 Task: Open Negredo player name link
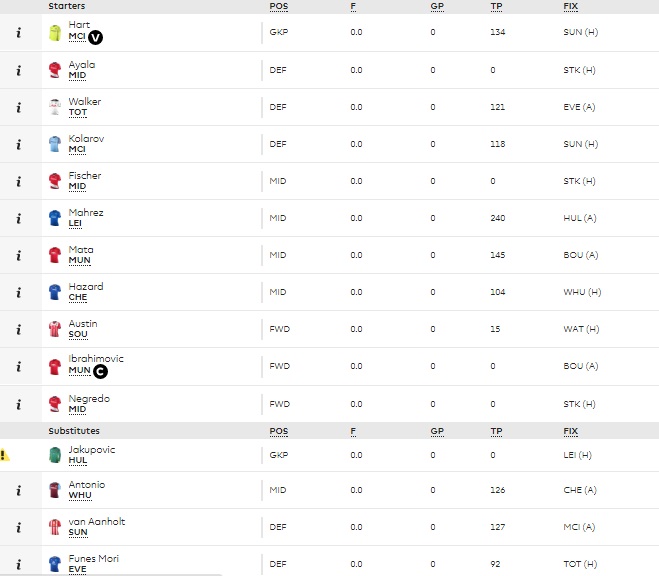pos(89,398)
